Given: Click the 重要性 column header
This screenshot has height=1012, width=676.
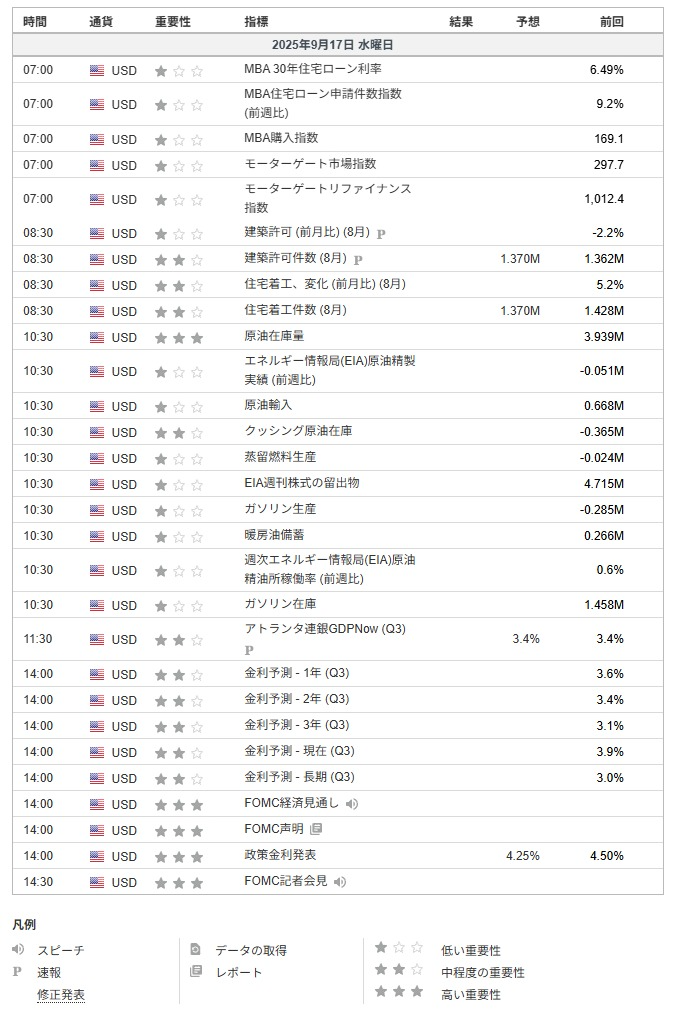Looking at the screenshot, I should [172, 21].
